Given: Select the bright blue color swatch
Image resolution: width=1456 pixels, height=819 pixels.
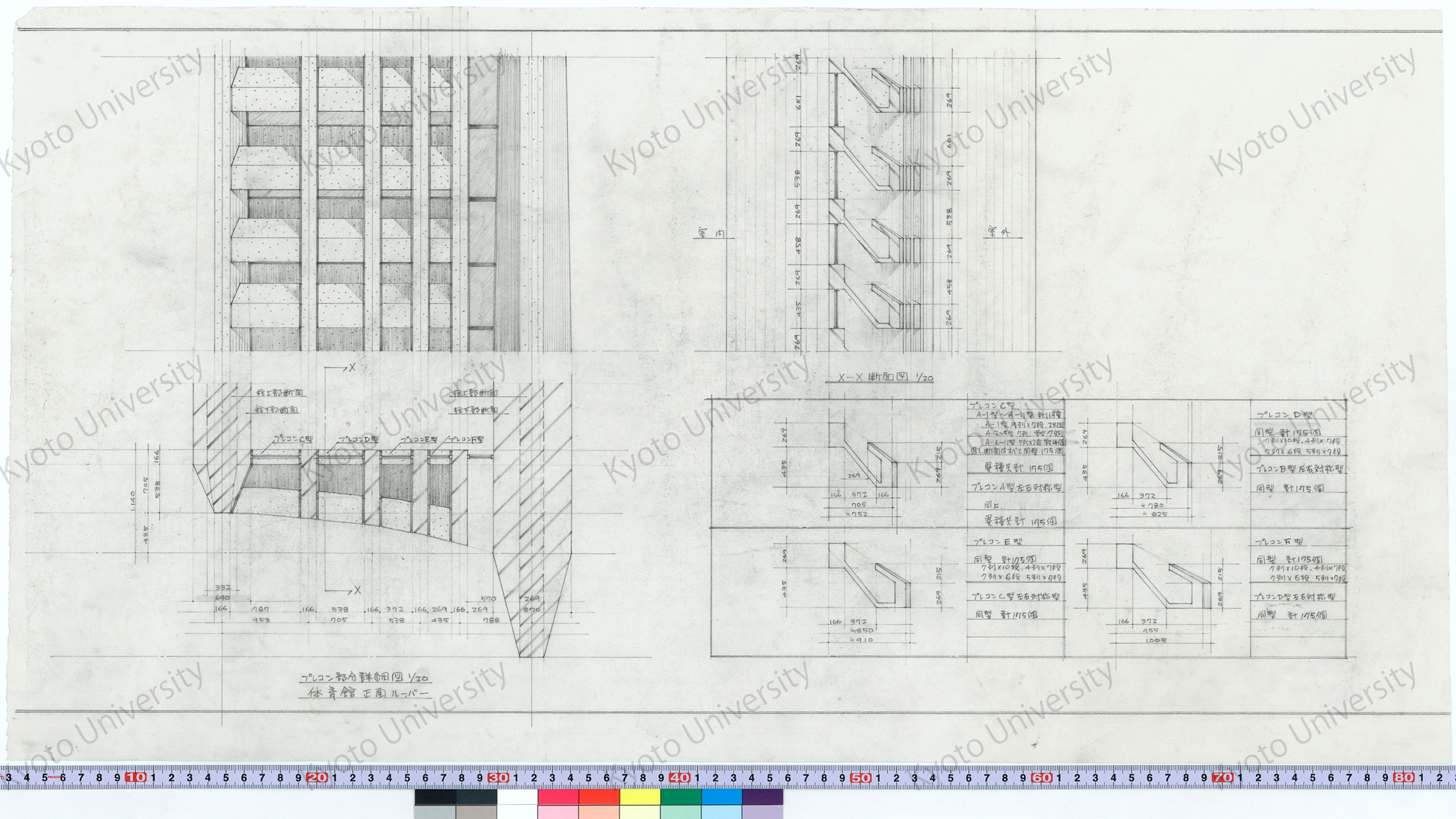Looking at the screenshot, I should click(721, 796).
